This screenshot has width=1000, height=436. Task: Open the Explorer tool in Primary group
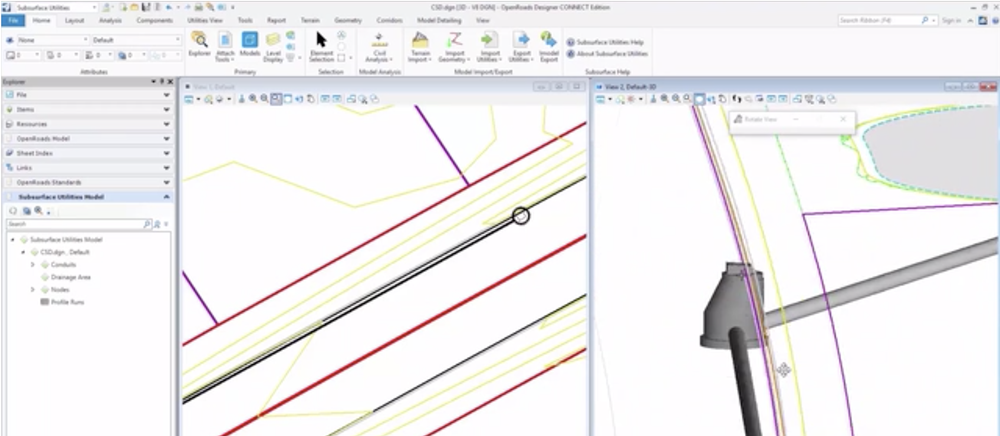pyautogui.click(x=200, y=46)
